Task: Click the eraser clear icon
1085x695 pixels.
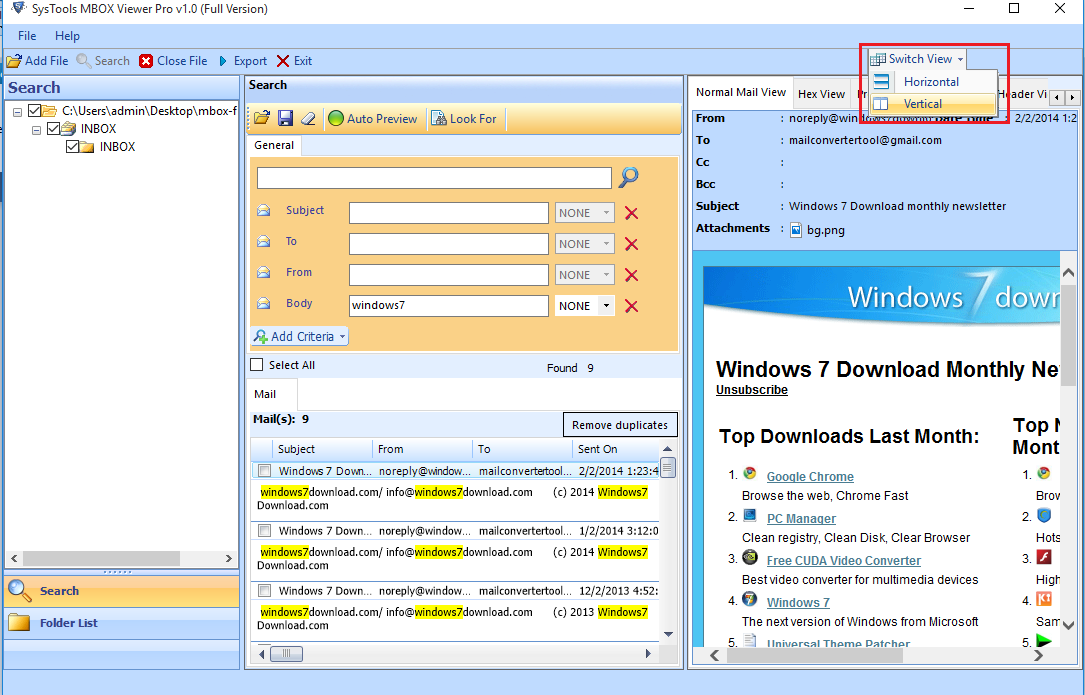Action: point(308,118)
